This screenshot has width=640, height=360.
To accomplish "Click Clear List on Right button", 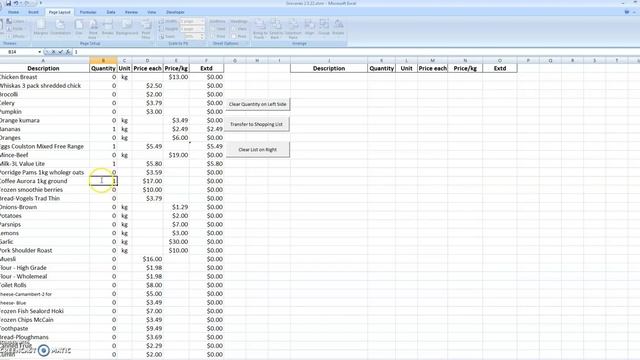I will (258, 149).
